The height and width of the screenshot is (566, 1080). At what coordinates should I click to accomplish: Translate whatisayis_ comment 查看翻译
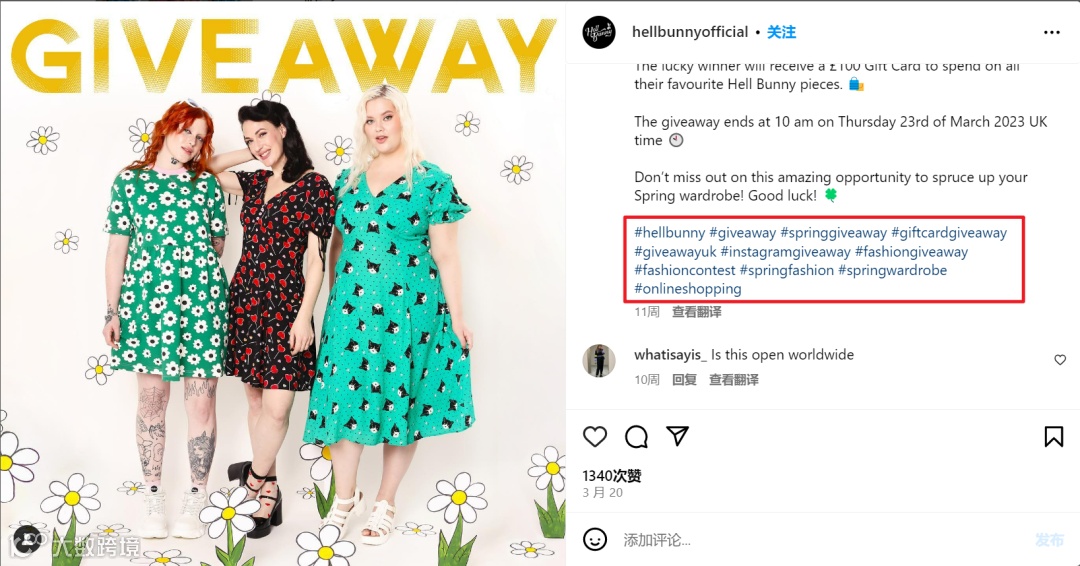click(734, 379)
